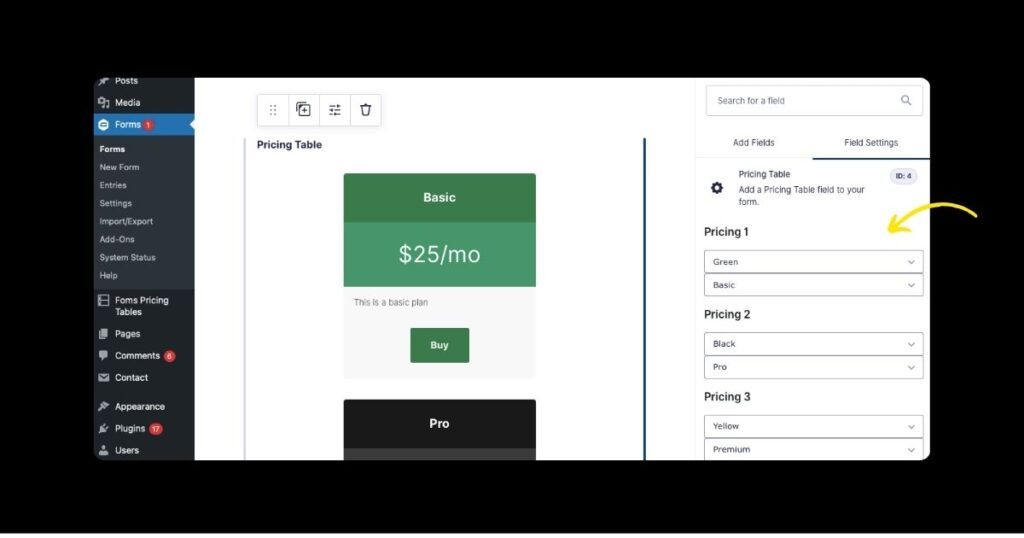Click the Media sidebar icon
Image resolution: width=1024 pixels, height=538 pixels.
(103, 103)
